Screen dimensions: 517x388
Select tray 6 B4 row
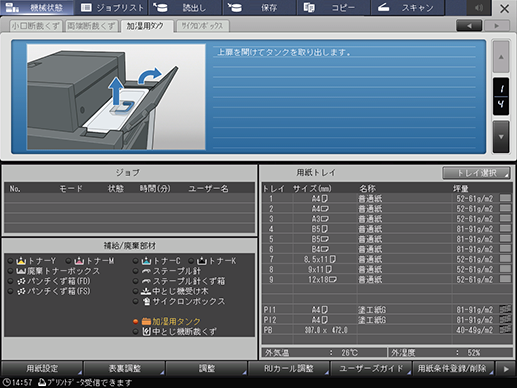[x=387, y=249]
